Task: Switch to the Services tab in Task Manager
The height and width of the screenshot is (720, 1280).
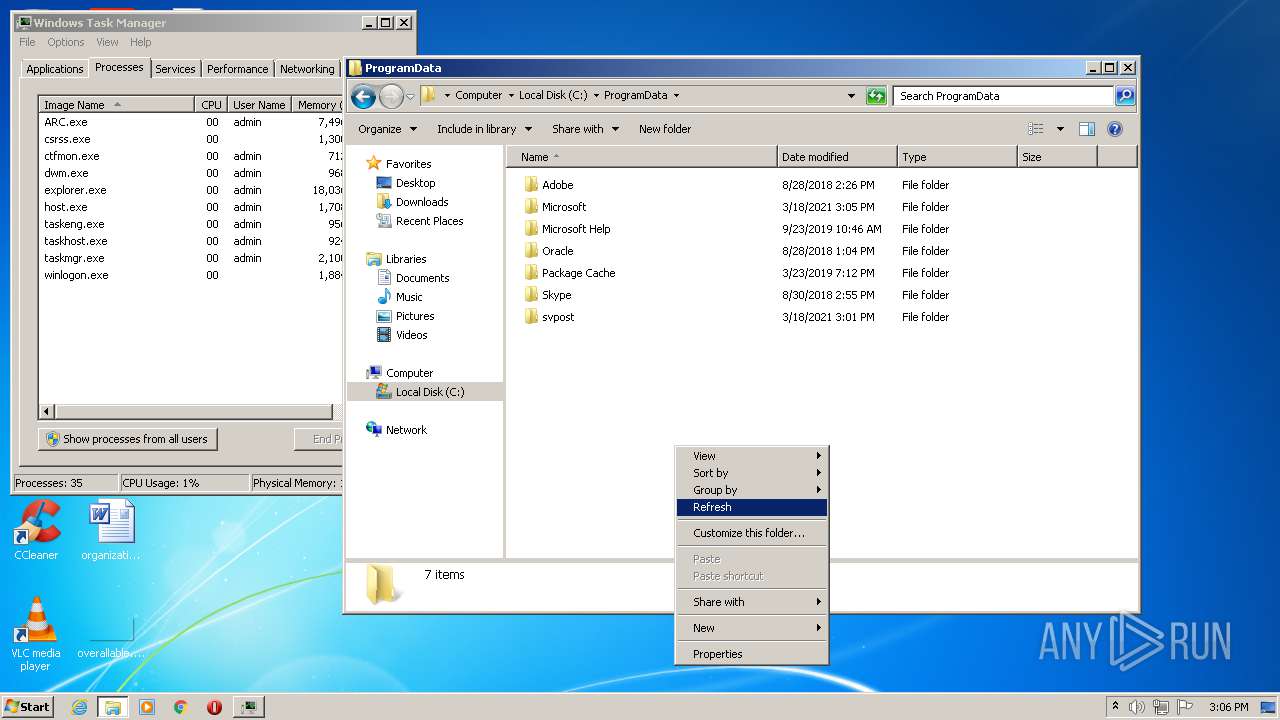Action: click(x=175, y=69)
